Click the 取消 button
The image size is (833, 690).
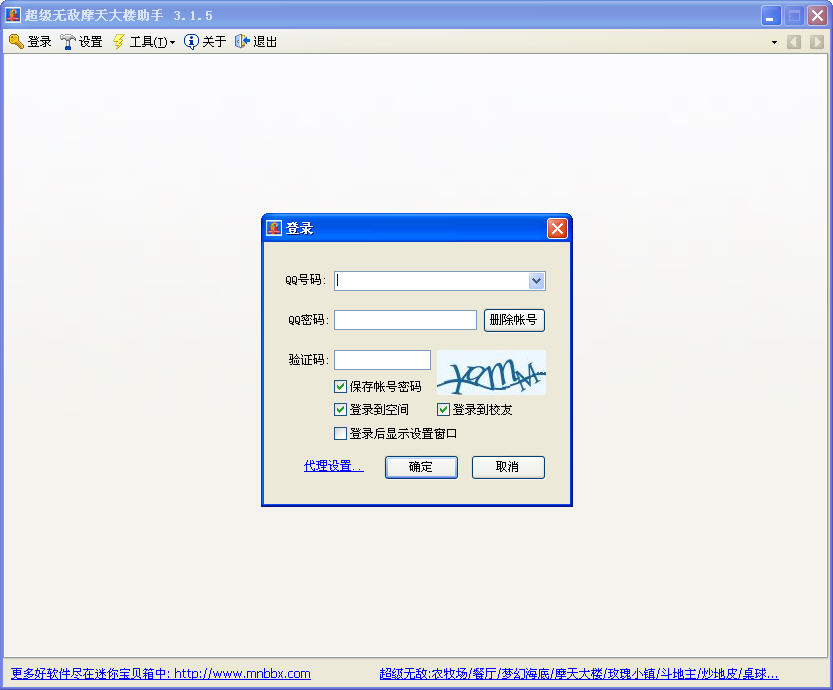pos(508,467)
